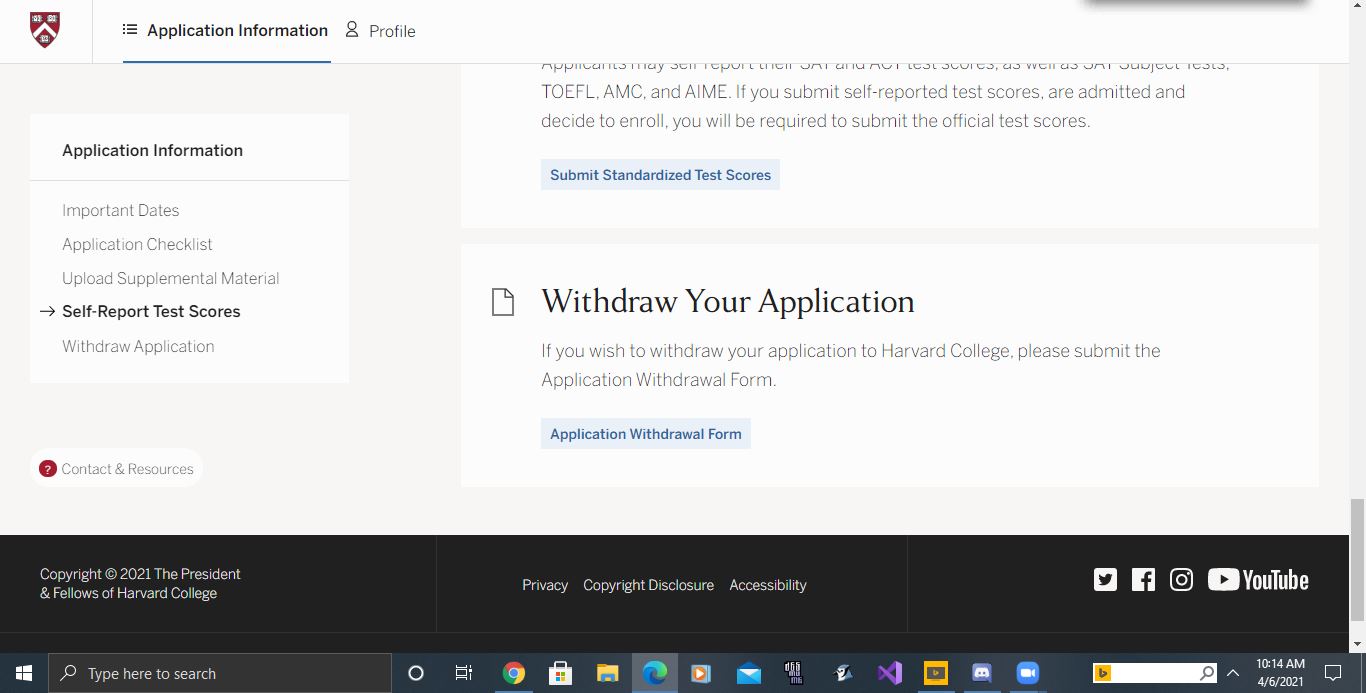Click the Harvard shield logo

click(x=45, y=30)
